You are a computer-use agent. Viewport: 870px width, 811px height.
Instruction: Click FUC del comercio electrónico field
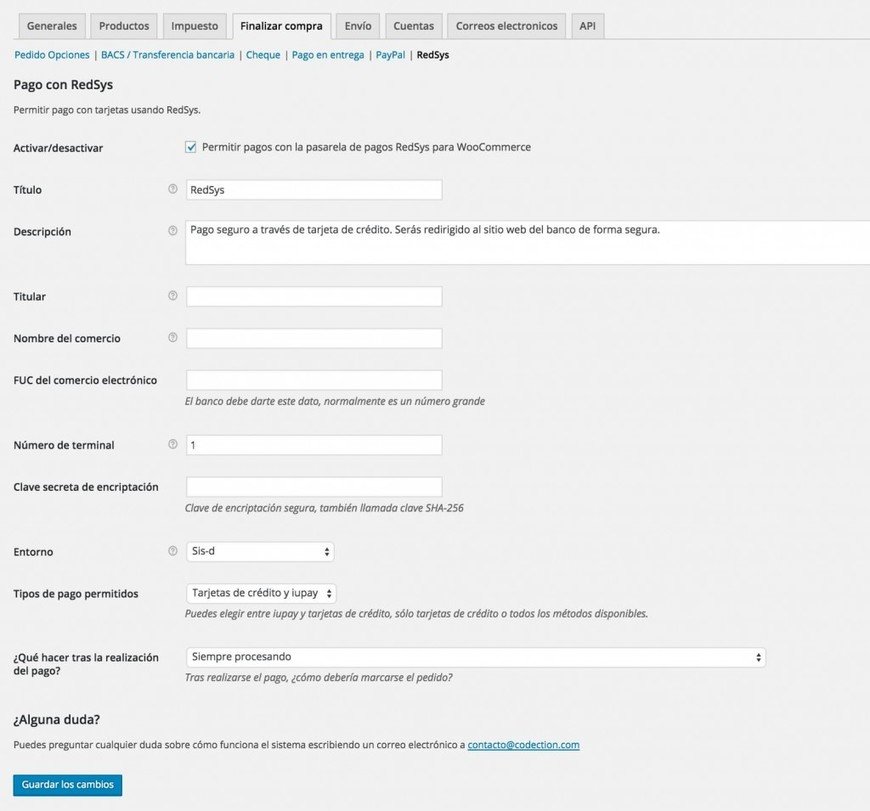[314, 380]
